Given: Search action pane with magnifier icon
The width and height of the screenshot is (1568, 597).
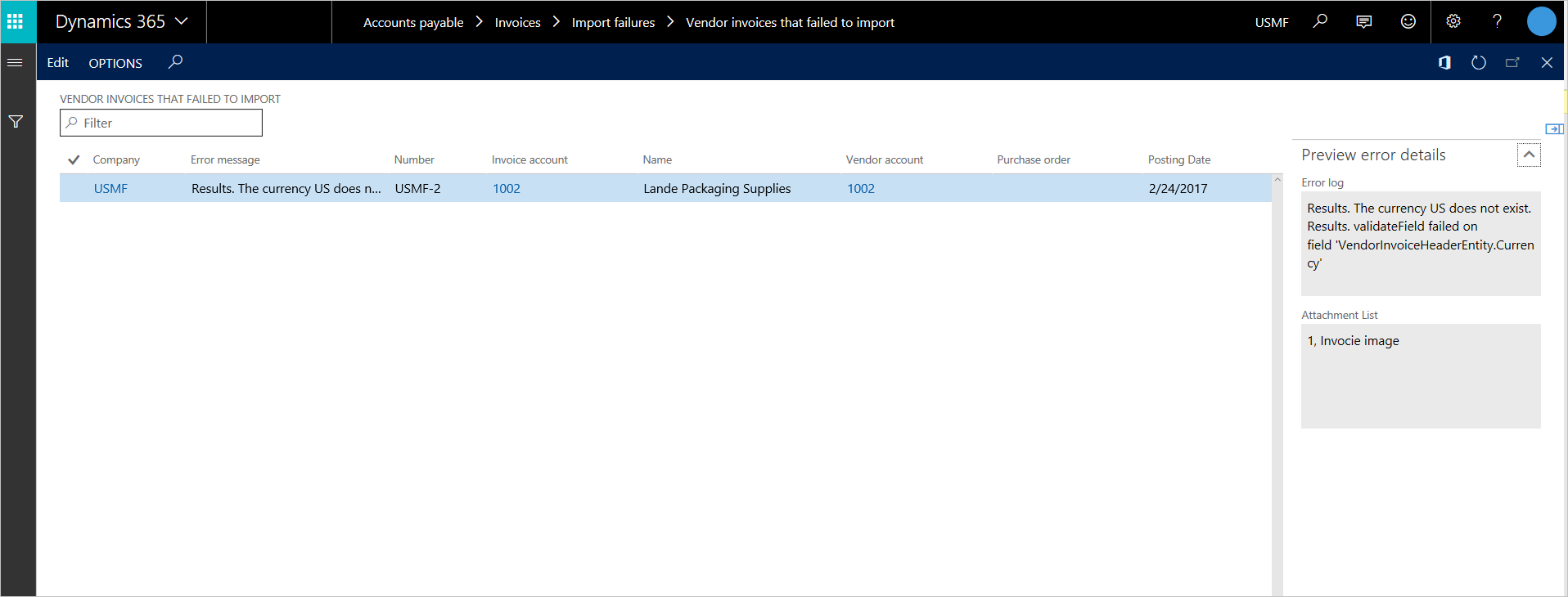Looking at the screenshot, I should 175,61.
